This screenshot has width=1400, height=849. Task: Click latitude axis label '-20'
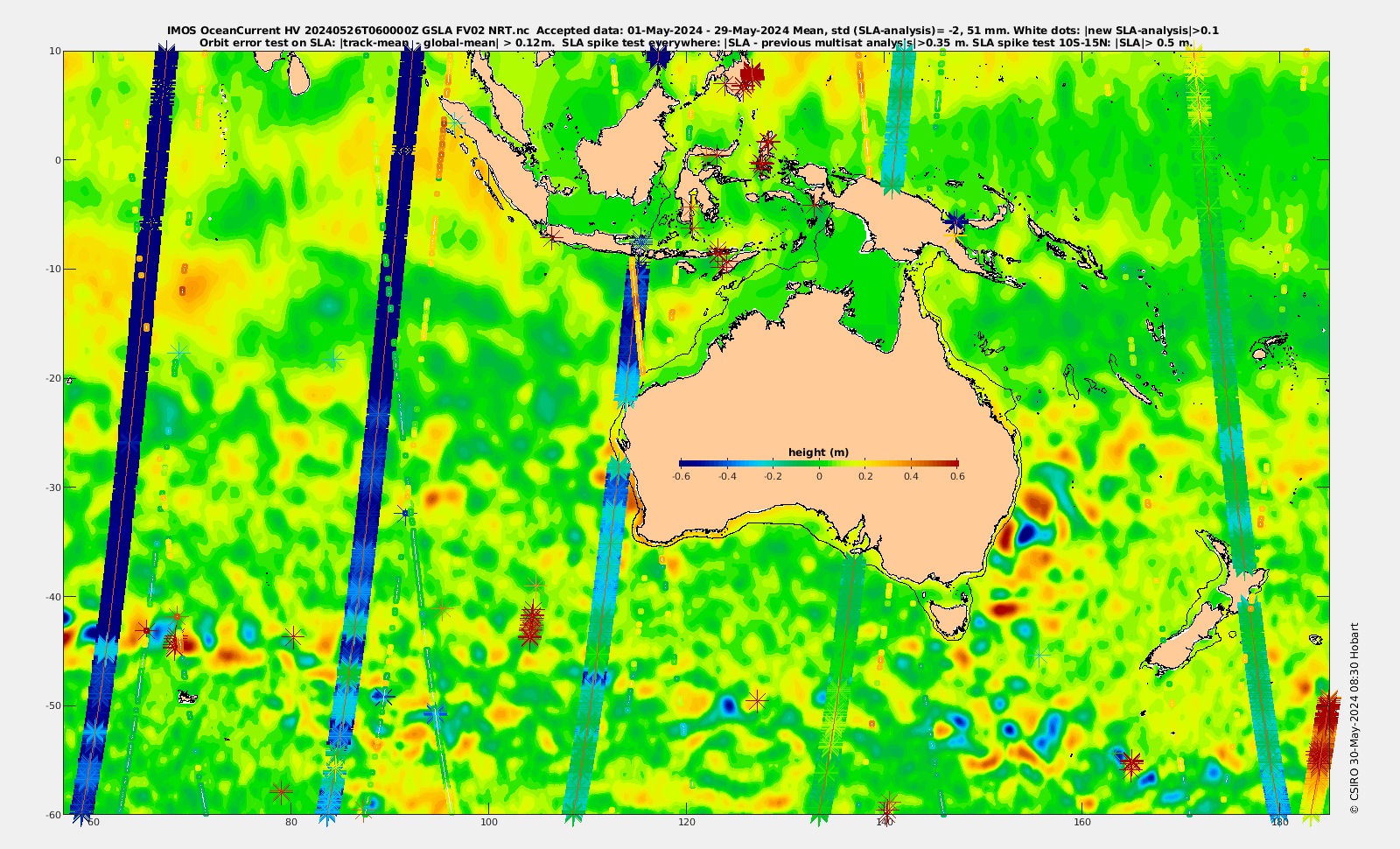click(53, 378)
